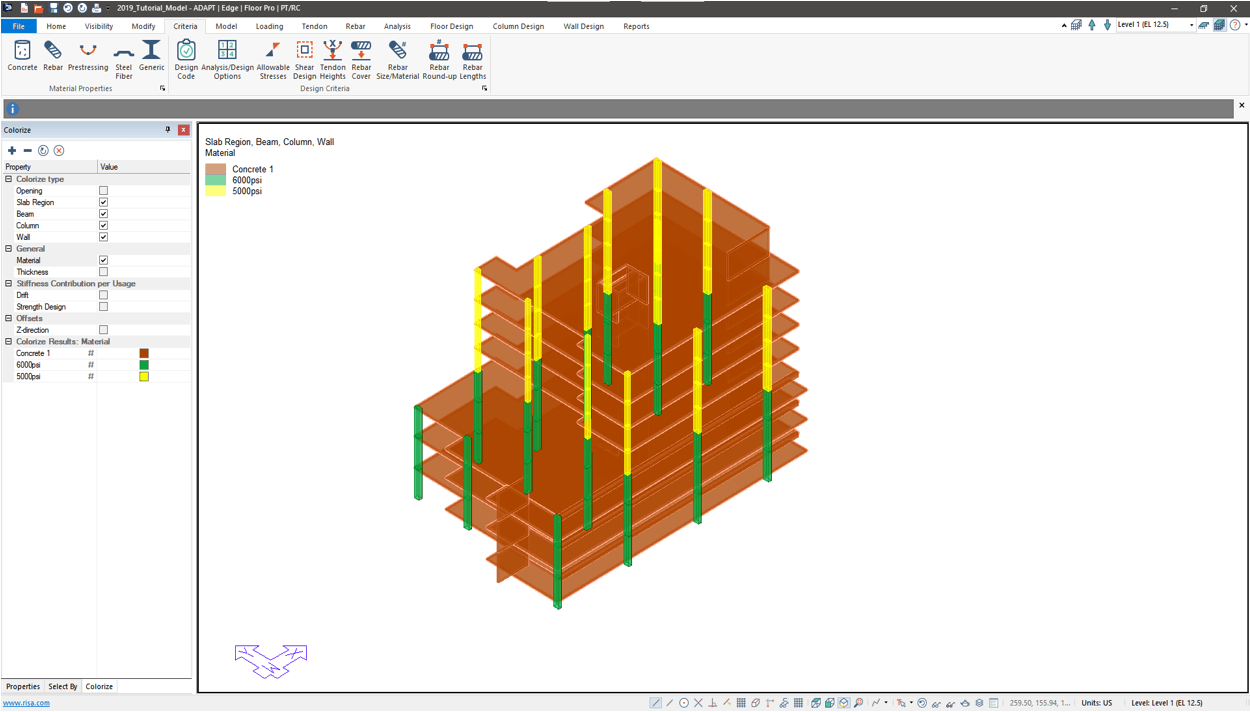The width and height of the screenshot is (1250, 712).
Task: Switch to the Floor Design ribbon tab
Action: tap(451, 27)
